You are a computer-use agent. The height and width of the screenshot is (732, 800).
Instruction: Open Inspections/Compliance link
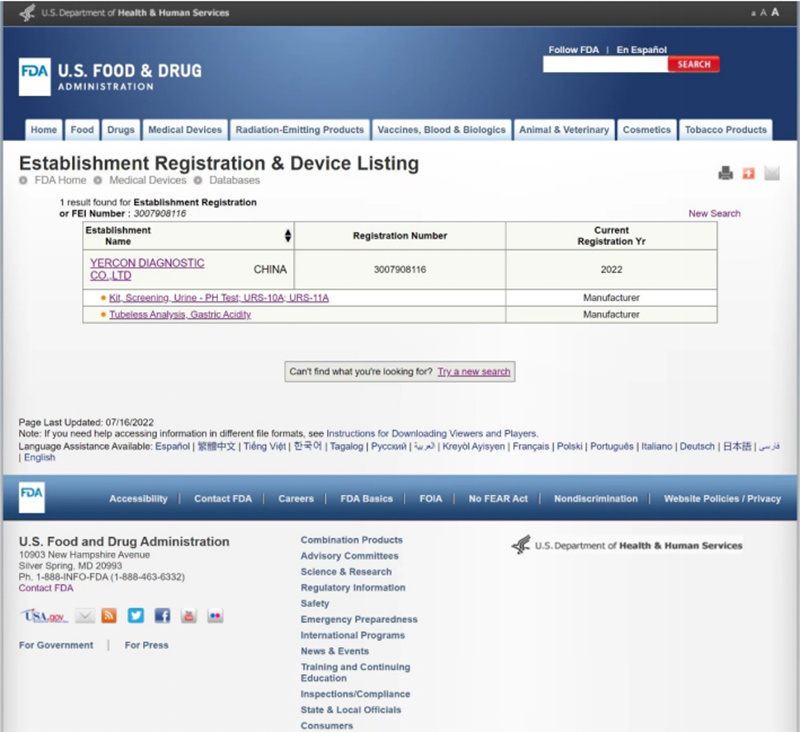click(355, 694)
